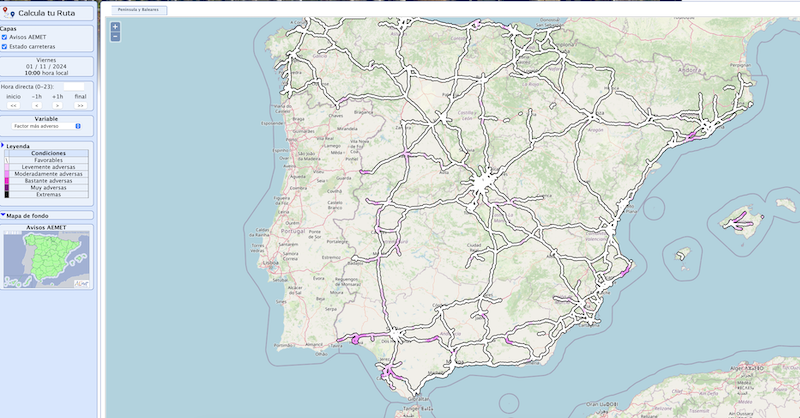Click the Capas section heading
This screenshot has height=418, width=800.
point(8,29)
